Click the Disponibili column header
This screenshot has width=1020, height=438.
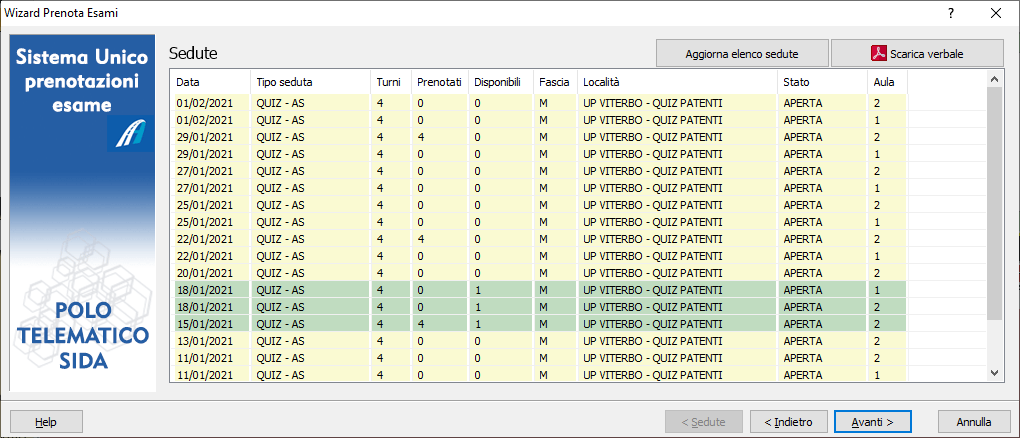point(498,82)
